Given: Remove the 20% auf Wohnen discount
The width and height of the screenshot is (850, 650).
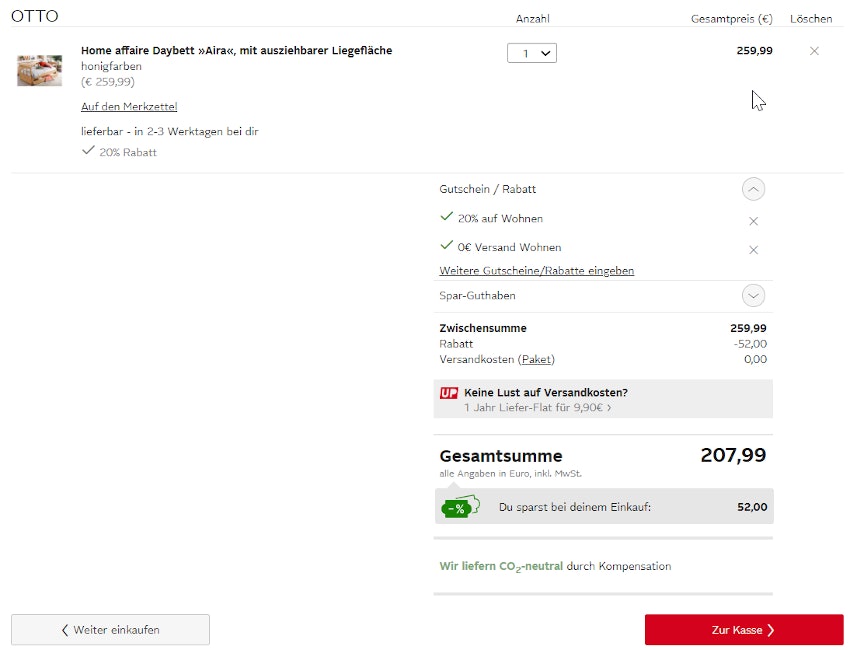Looking at the screenshot, I should pyautogui.click(x=753, y=221).
